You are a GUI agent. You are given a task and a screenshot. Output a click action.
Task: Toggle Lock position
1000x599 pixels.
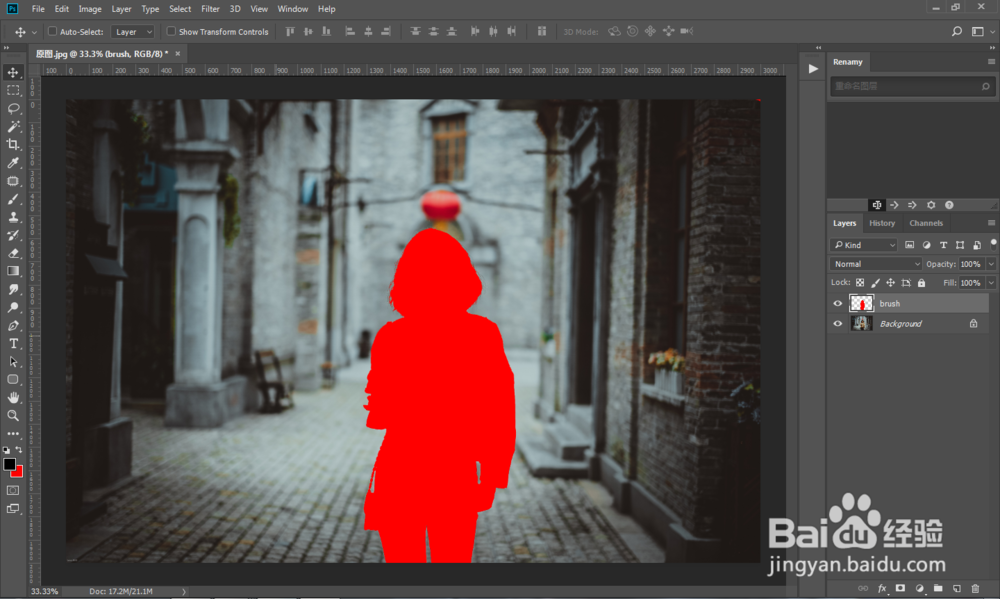tap(890, 283)
